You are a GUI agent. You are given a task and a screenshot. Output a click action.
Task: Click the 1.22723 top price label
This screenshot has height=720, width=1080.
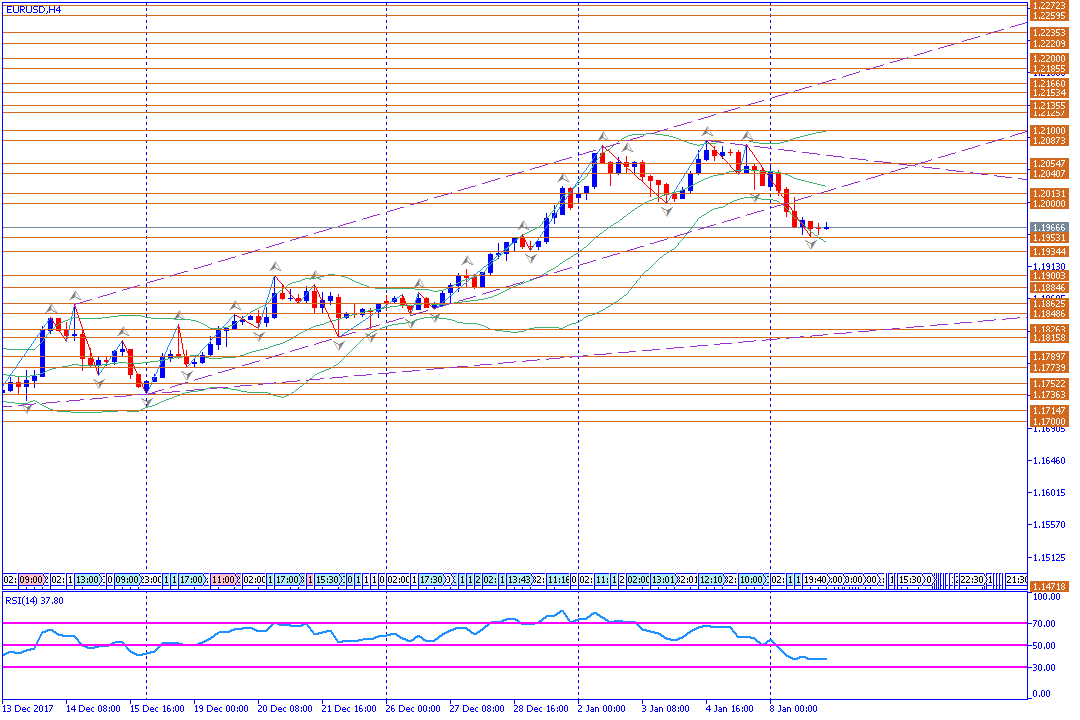pyautogui.click(x=1048, y=5)
